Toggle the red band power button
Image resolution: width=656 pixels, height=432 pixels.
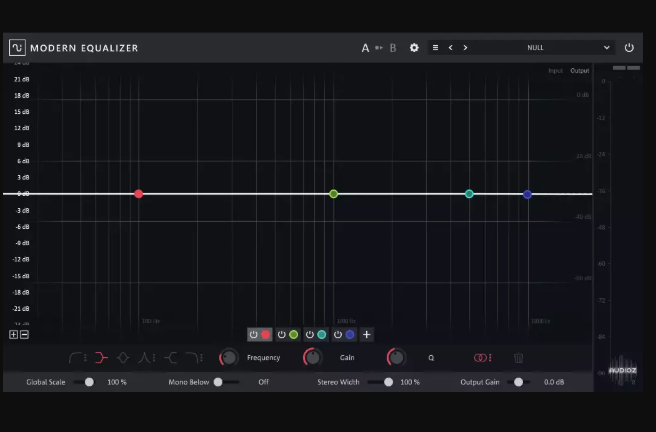point(254,335)
